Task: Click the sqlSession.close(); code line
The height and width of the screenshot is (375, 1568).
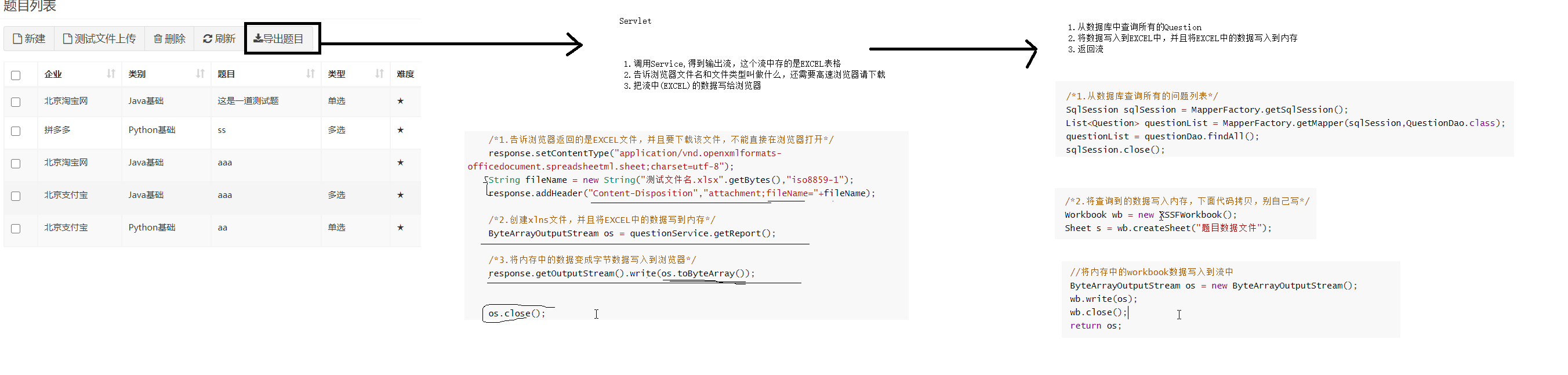Action: pos(1115,150)
